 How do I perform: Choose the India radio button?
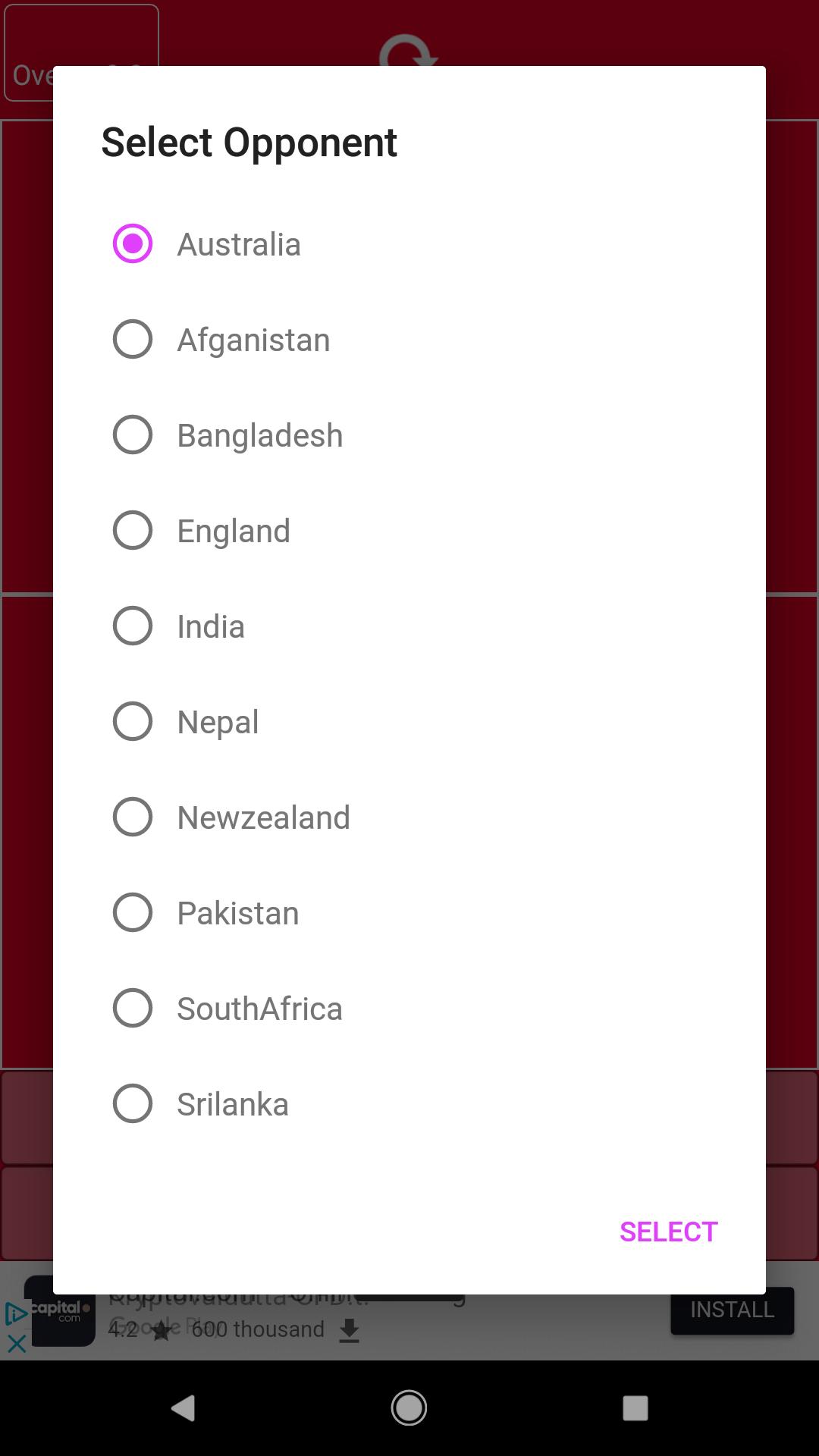(133, 626)
